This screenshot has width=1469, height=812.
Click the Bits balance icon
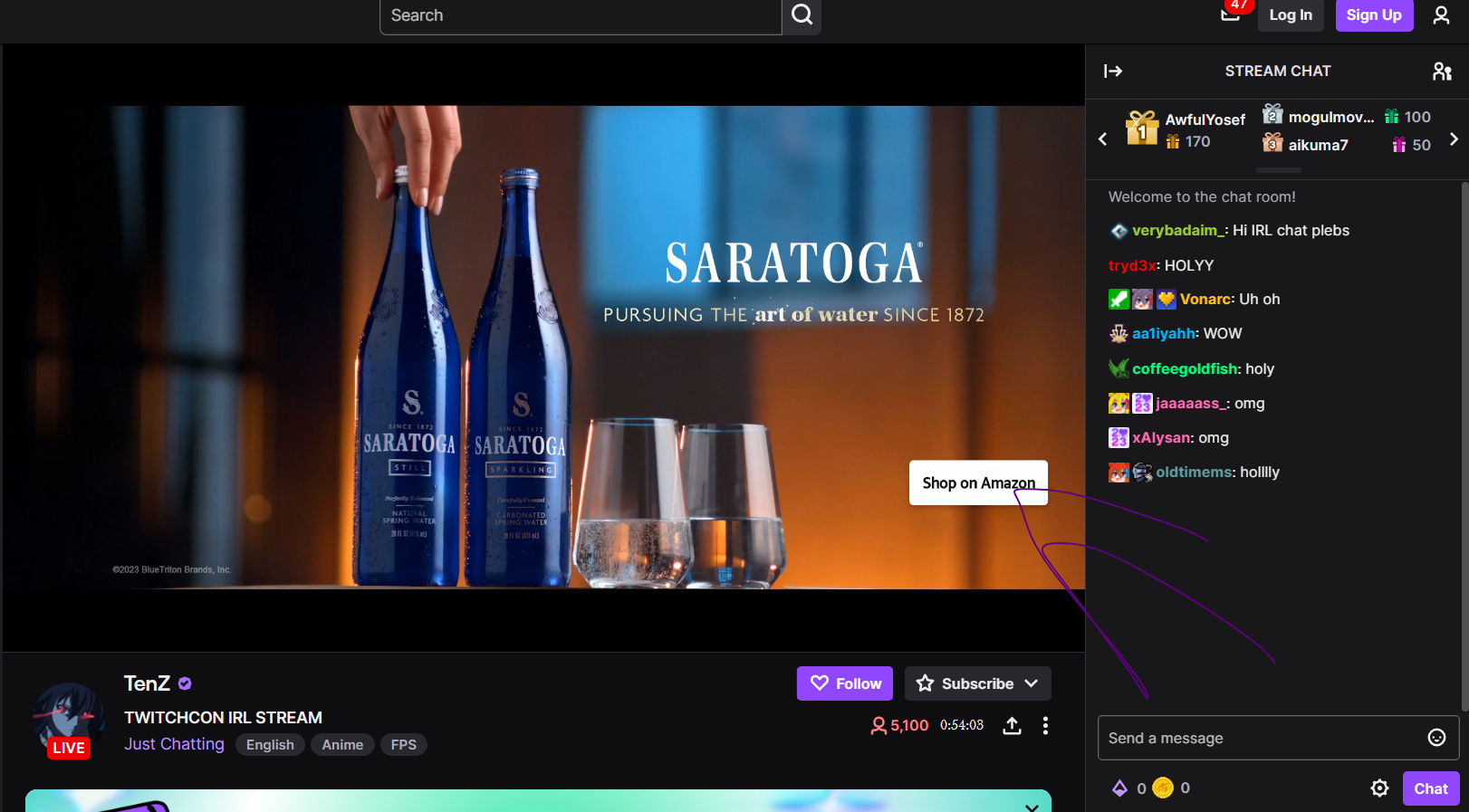[1120, 788]
